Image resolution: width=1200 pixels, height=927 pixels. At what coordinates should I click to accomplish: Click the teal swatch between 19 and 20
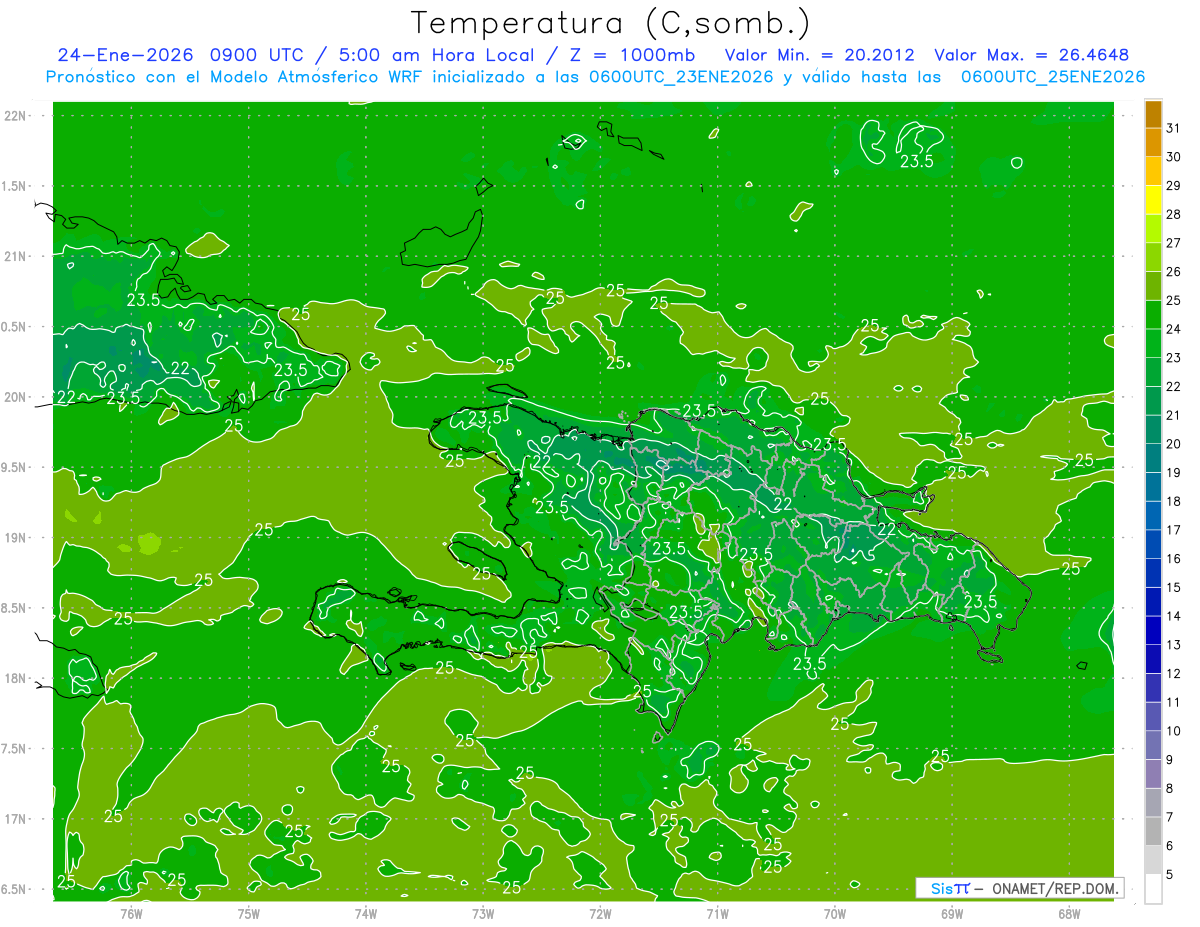point(1153,458)
